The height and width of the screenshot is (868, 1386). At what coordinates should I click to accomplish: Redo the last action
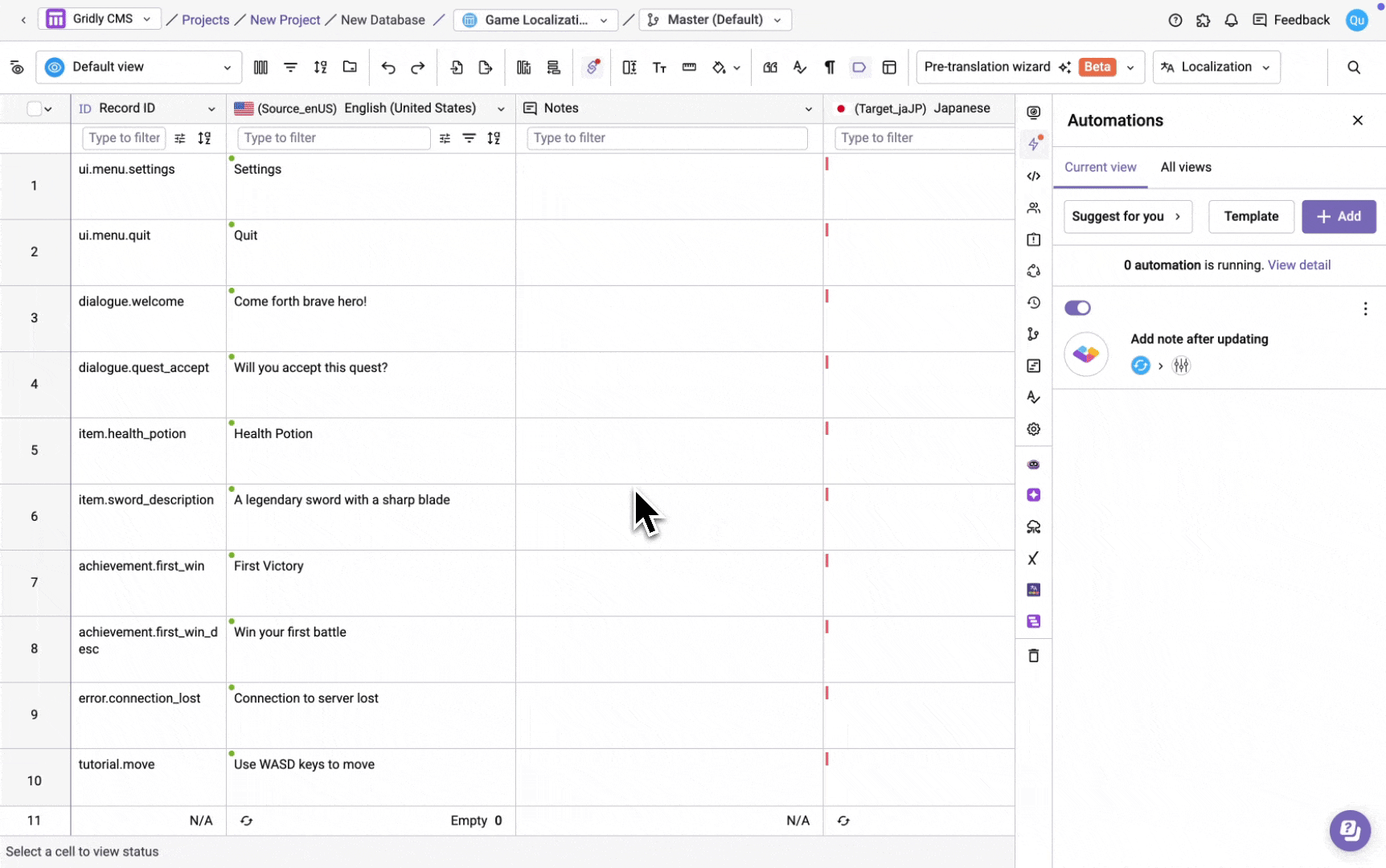[418, 68]
